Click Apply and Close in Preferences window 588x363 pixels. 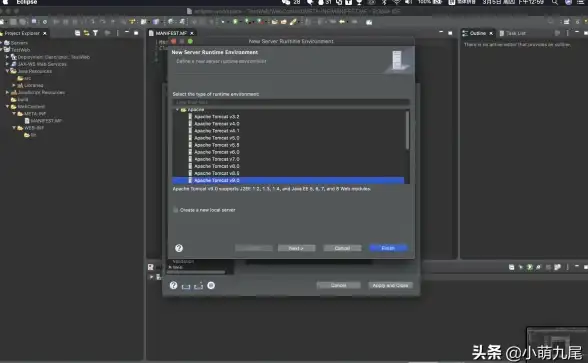coord(390,285)
